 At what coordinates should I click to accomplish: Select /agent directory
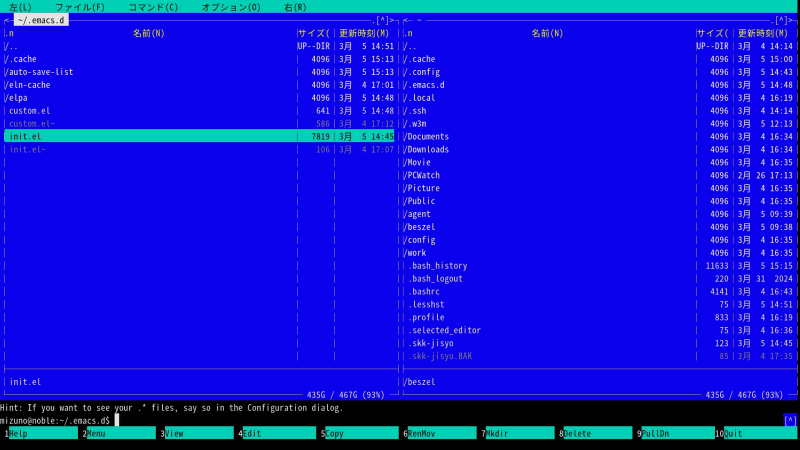598,214
